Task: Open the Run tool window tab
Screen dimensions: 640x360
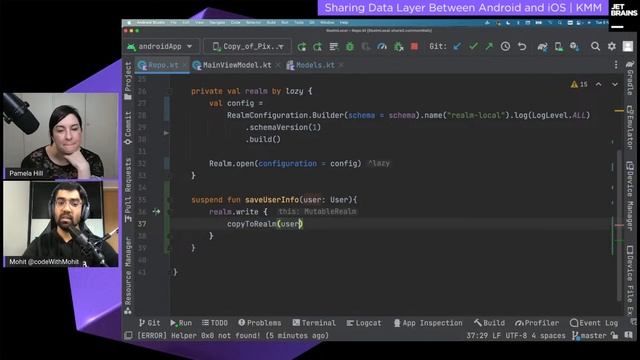Action: [181, 323]
